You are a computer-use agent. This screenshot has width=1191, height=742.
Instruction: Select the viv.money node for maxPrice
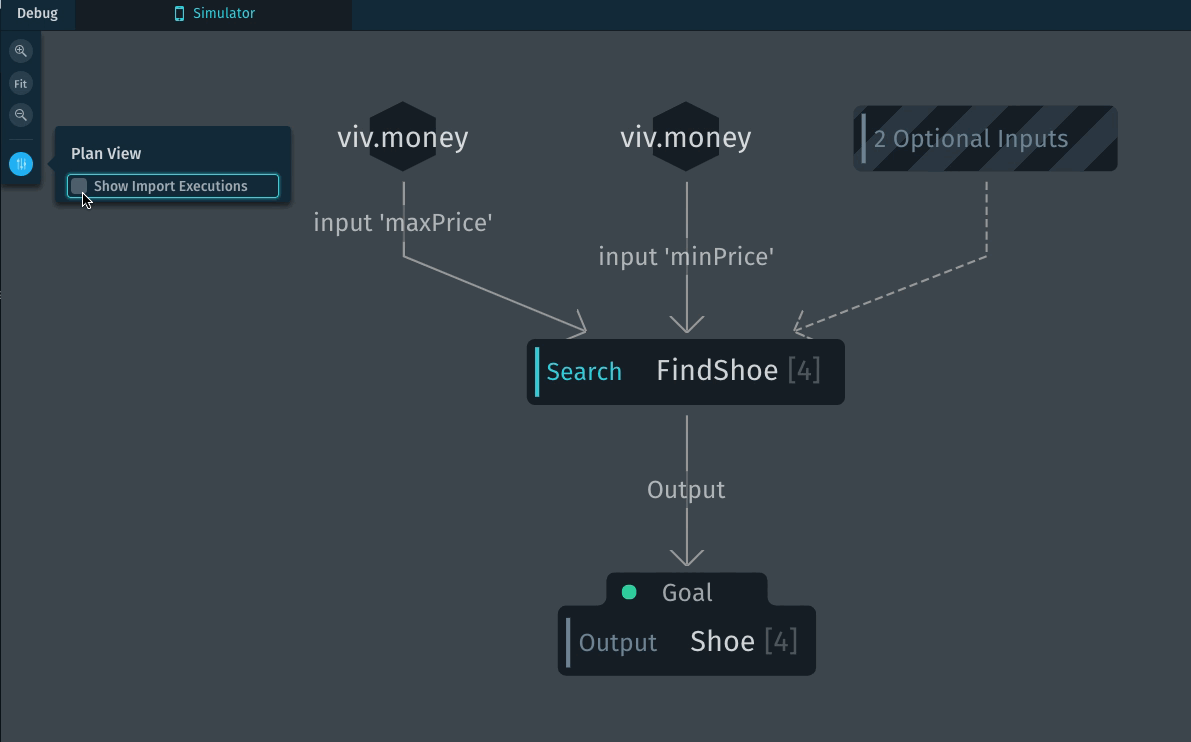[x=403, y=137]
